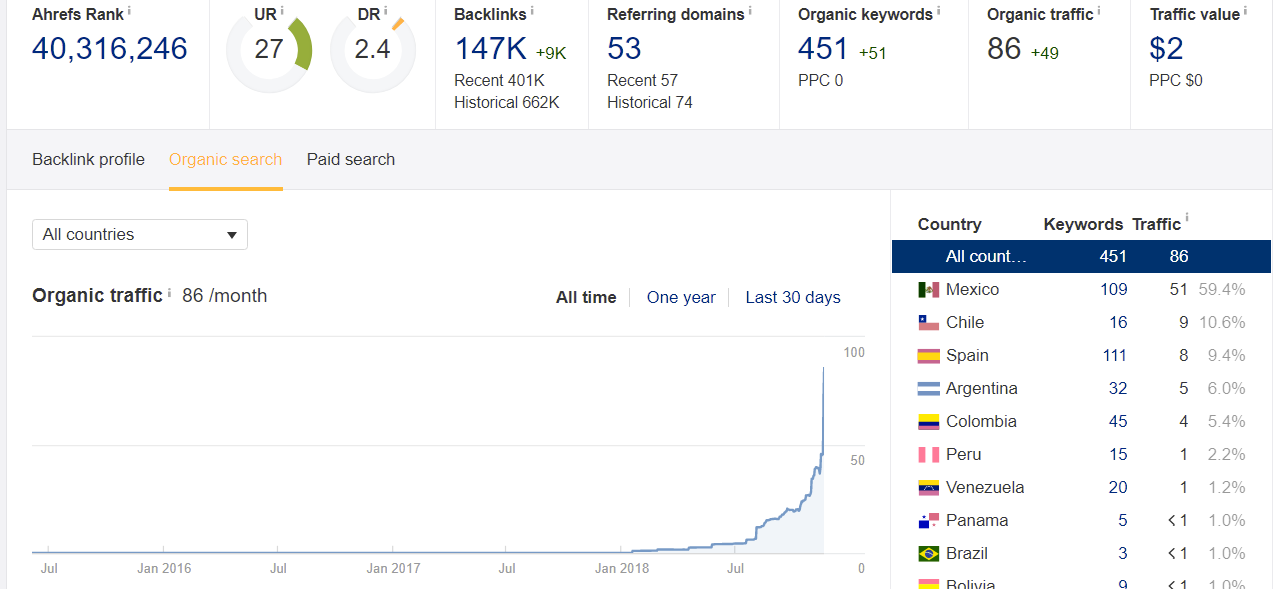Click Venezuela keywords count 20
Viewport: 1281px width, 589px height.
1118,487
